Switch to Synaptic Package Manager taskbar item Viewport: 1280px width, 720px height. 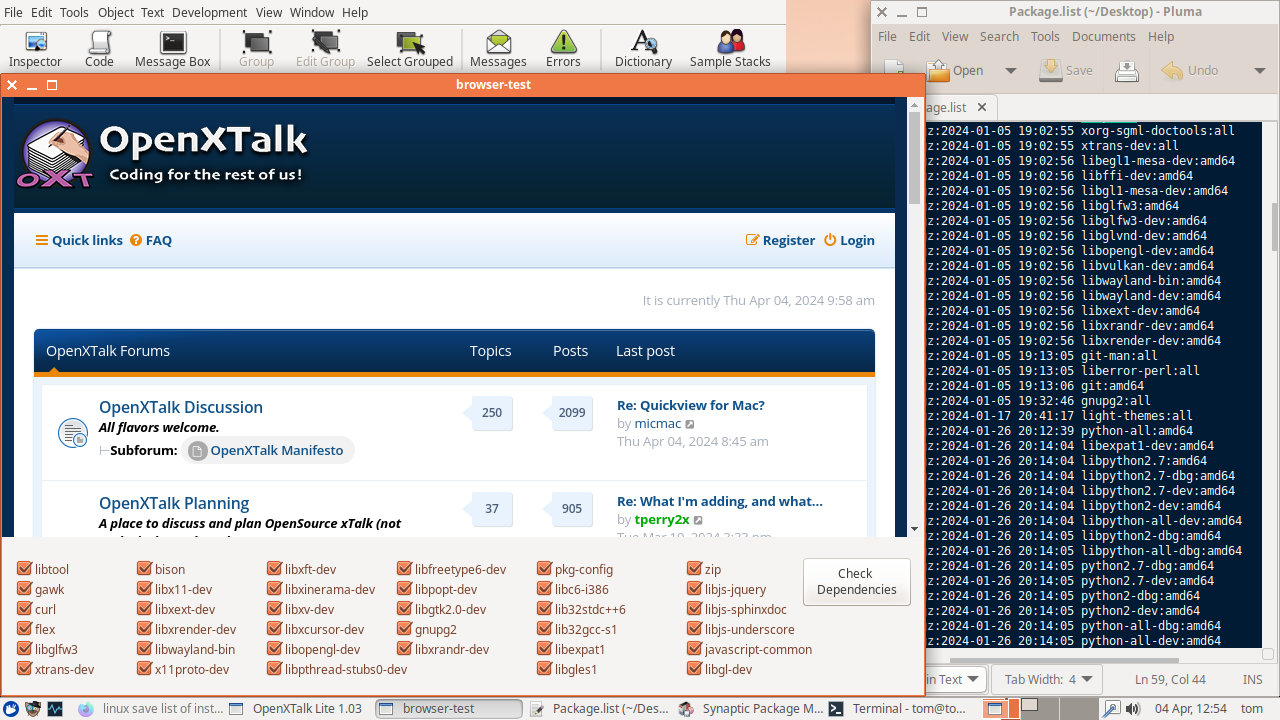751,708
